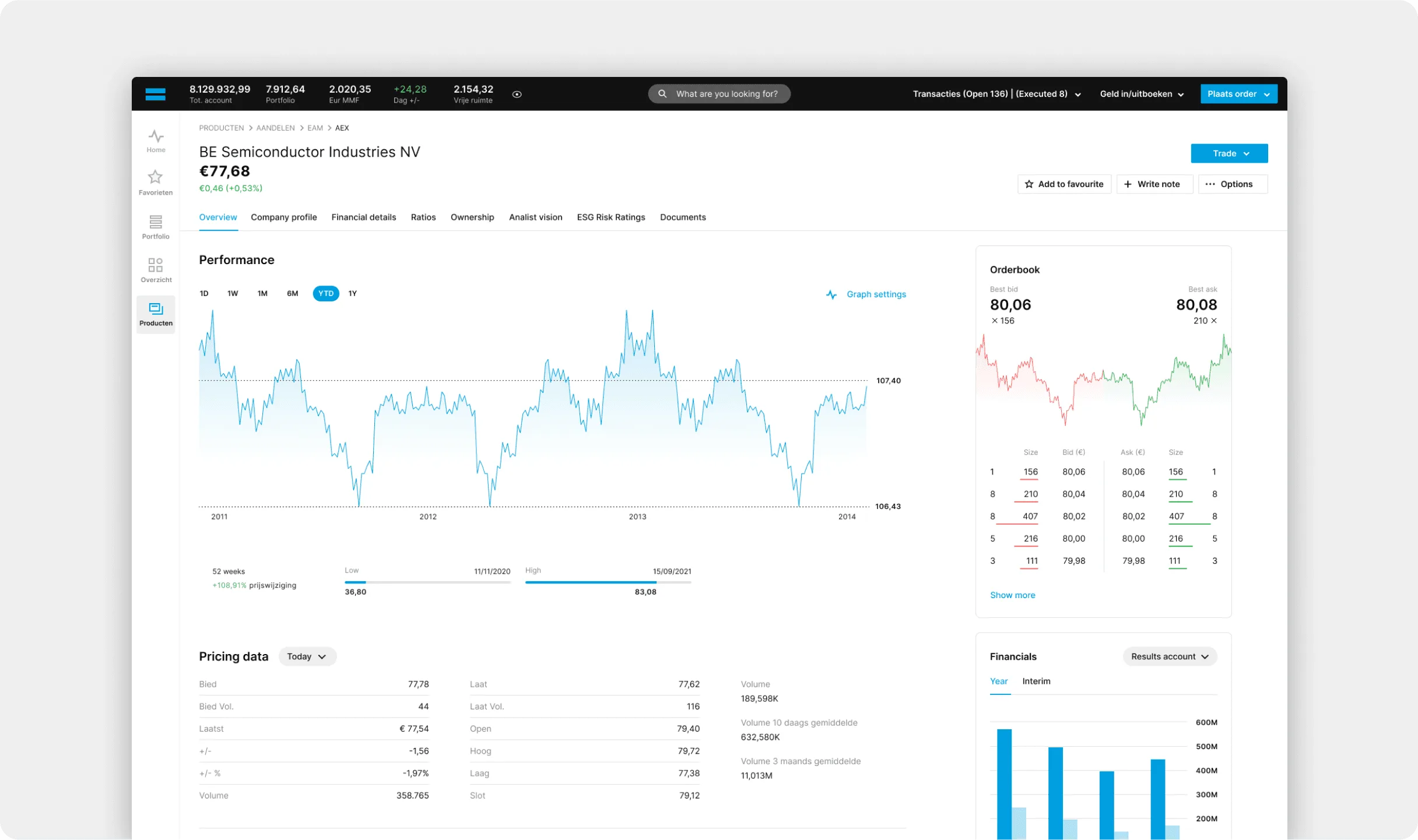The width and height of the screenshot is (1418, 840).
Task: Click AANDELEN breadcrumb link
Action: 275,128
